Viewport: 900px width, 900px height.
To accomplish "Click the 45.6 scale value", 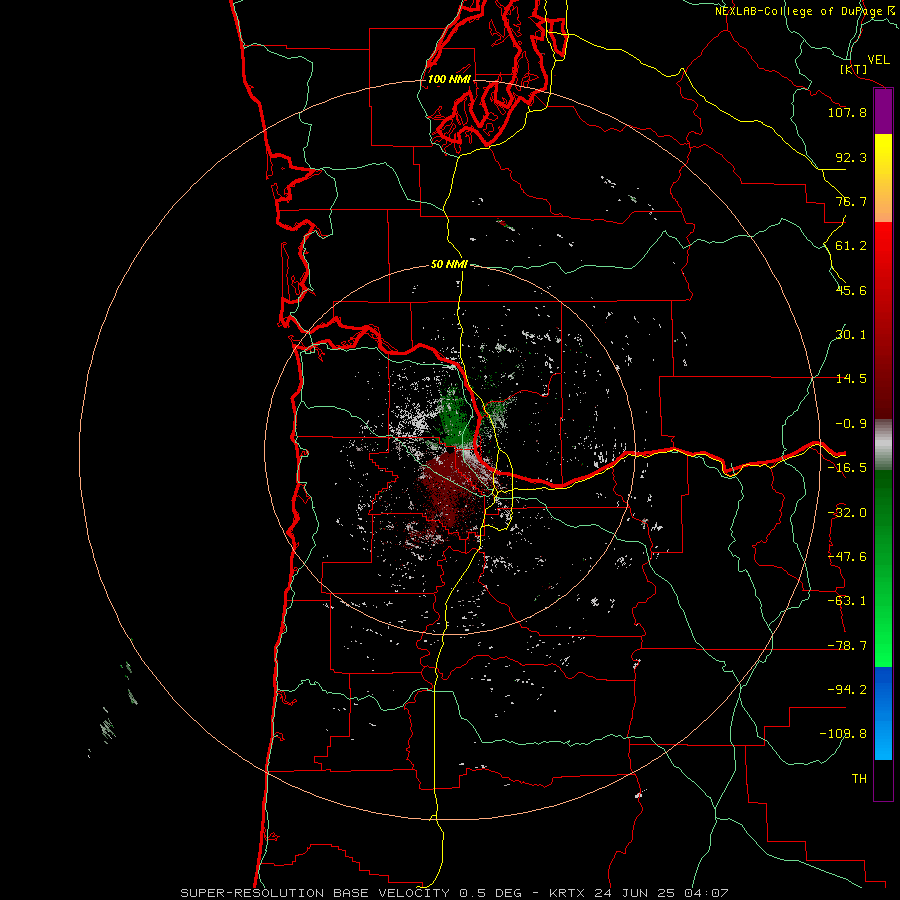I will [851, 290].
